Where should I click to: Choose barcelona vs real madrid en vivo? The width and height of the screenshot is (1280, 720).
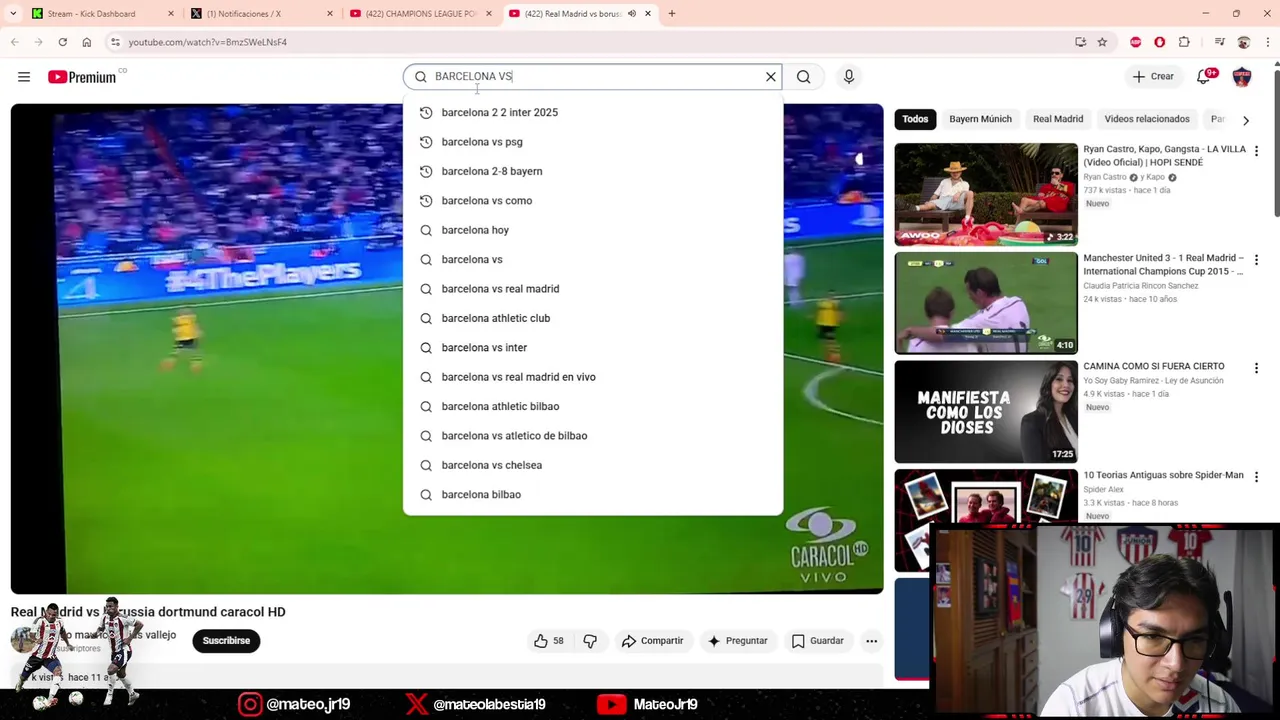click(x=593, y=377)
